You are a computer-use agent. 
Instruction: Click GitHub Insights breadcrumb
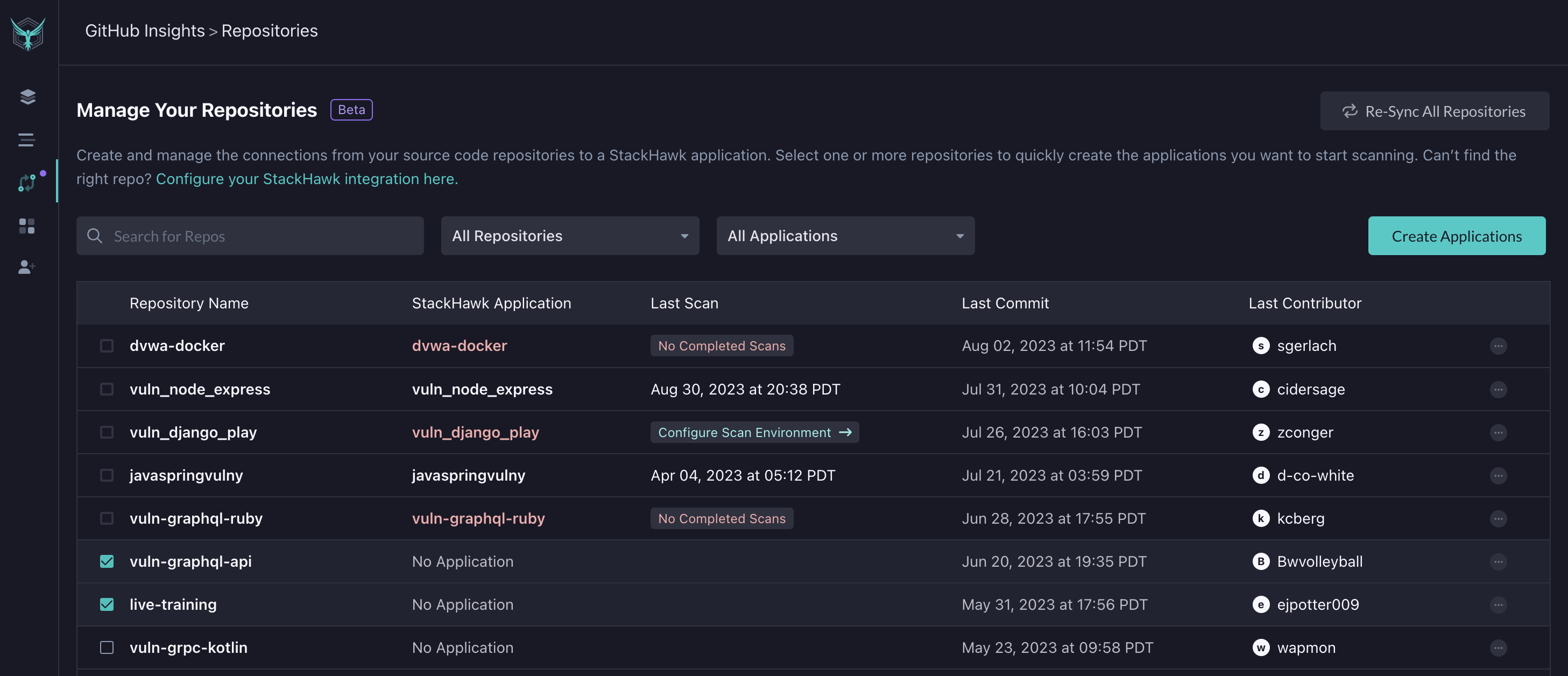[145, 31]
